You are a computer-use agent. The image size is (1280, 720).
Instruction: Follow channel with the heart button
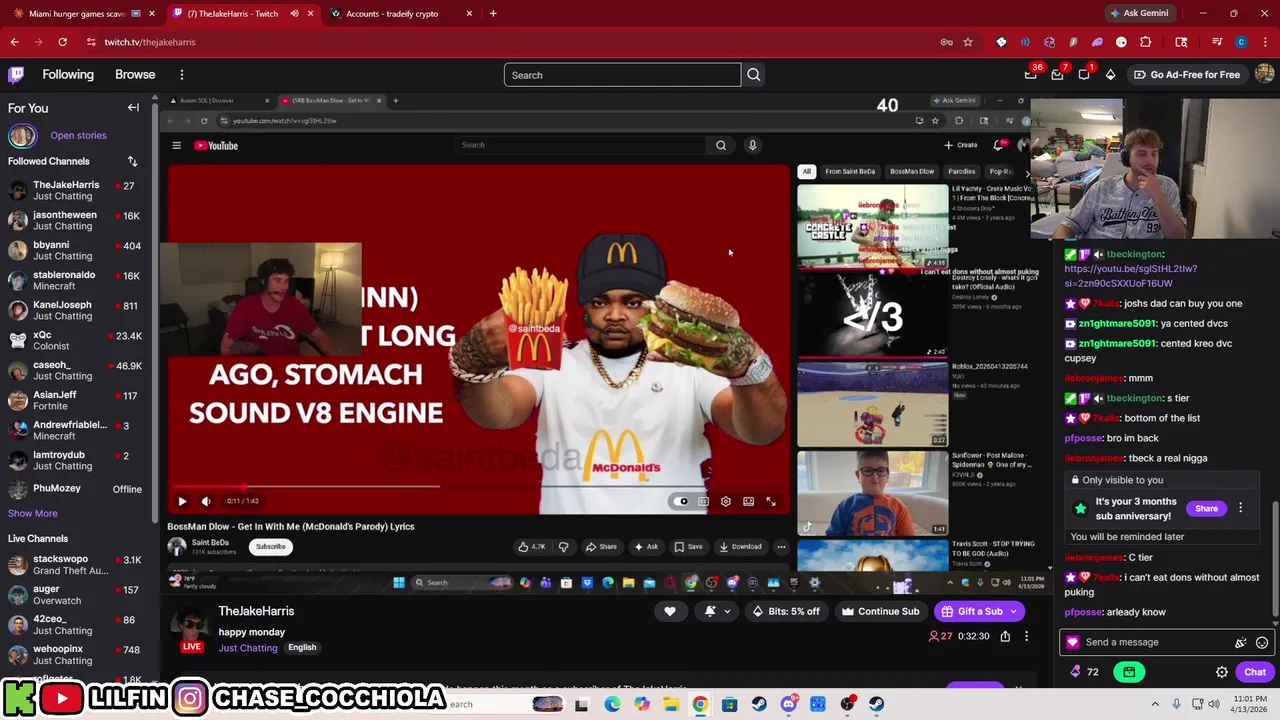click(x=670, y=611)
